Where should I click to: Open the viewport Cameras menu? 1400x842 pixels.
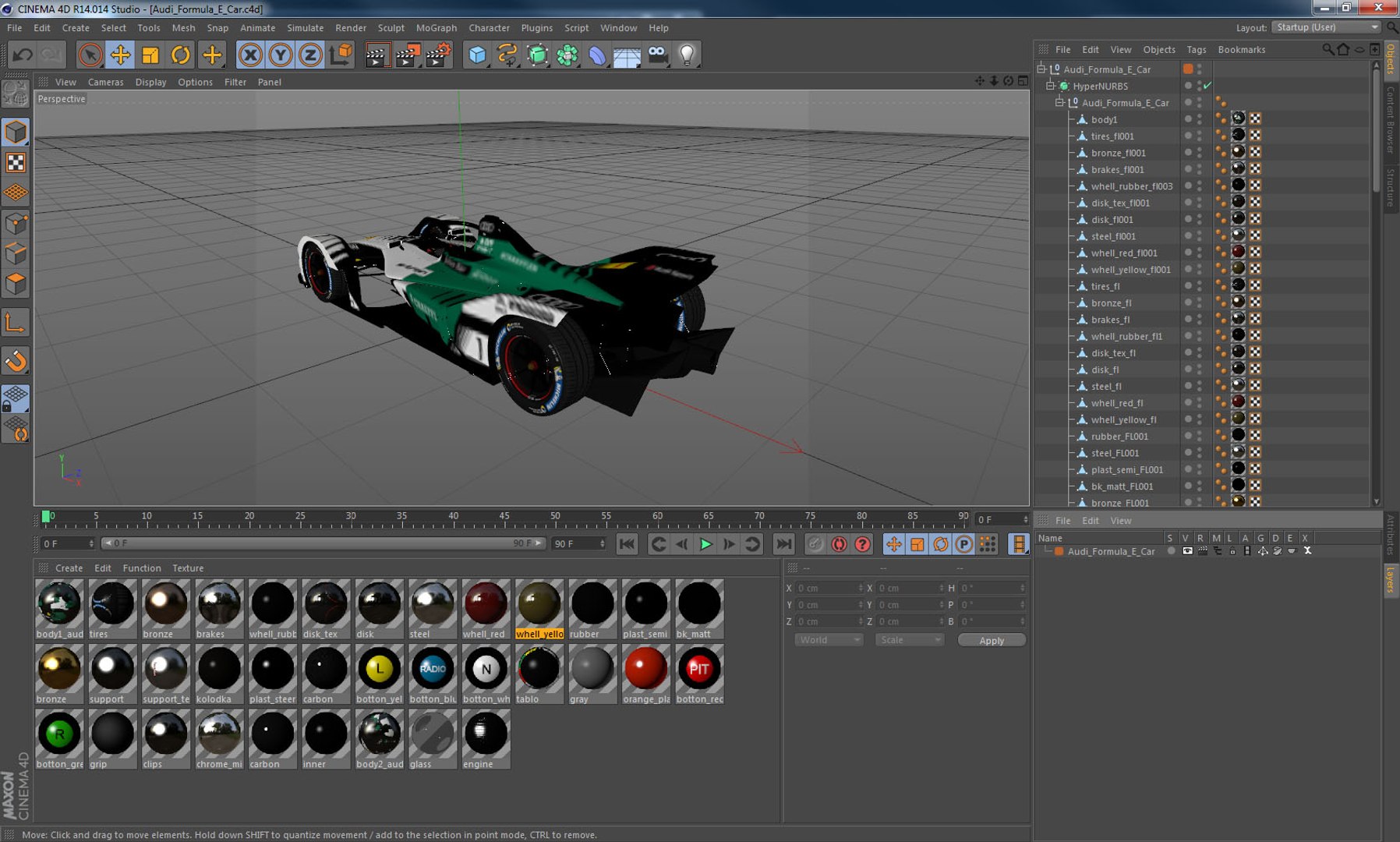(x=105, y=82)
